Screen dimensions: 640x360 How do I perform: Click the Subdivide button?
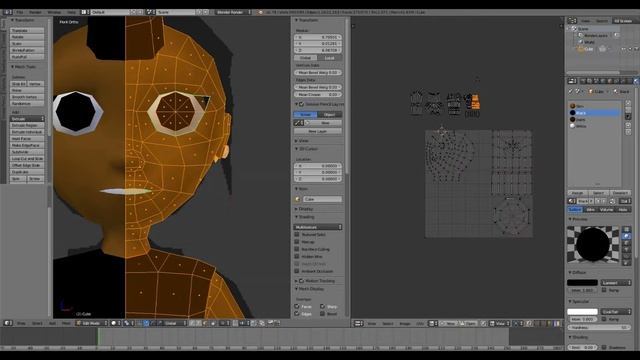click(x=27, y=152)
